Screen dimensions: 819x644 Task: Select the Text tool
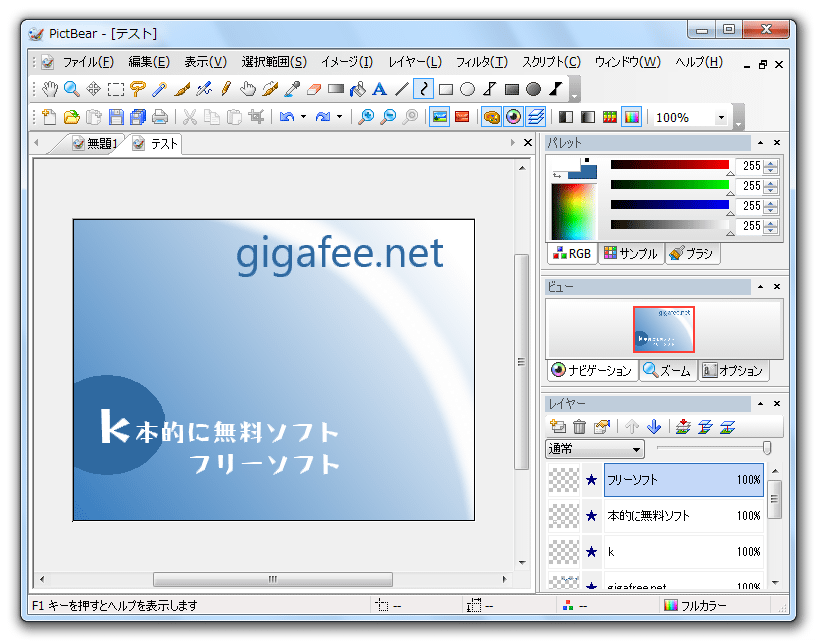(x=380, y=89)
